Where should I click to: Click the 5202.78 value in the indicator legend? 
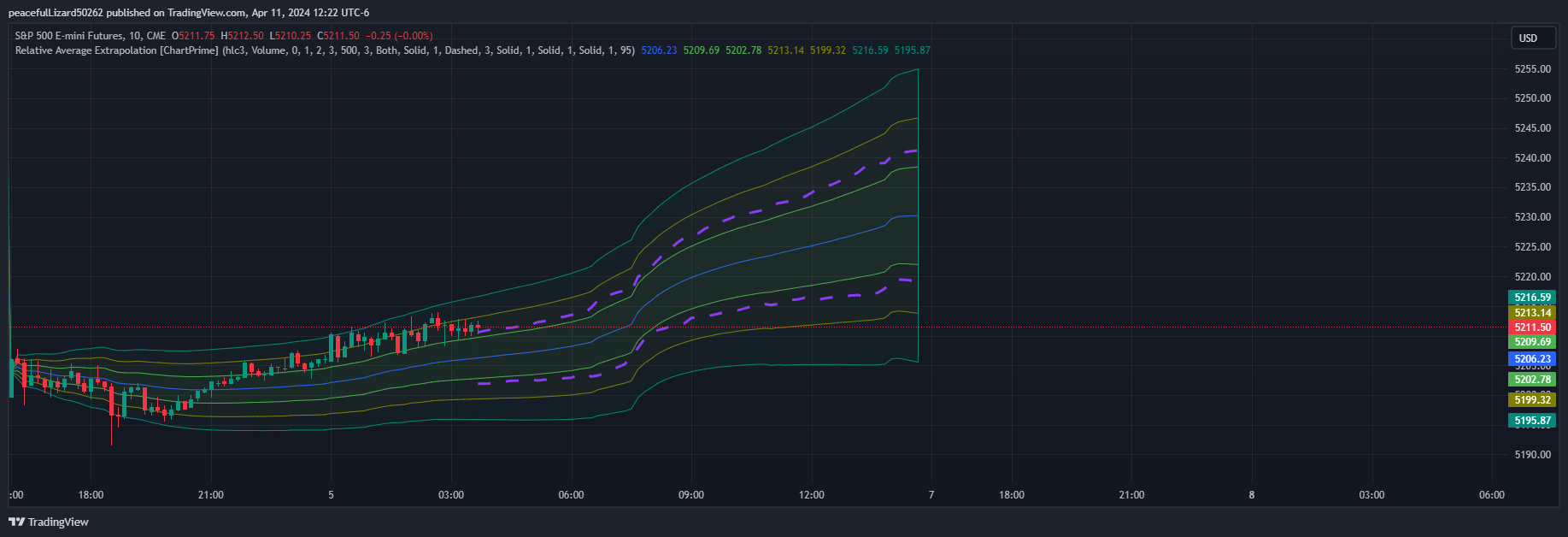743,50
